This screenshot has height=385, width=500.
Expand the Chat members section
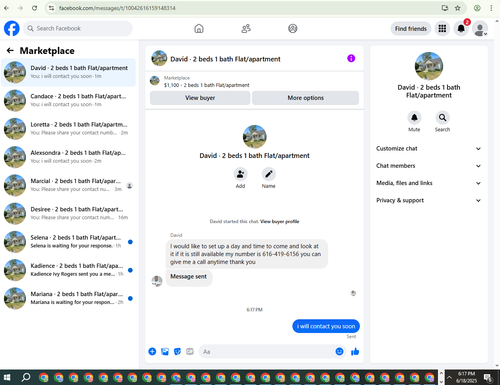tap(429, 166)
